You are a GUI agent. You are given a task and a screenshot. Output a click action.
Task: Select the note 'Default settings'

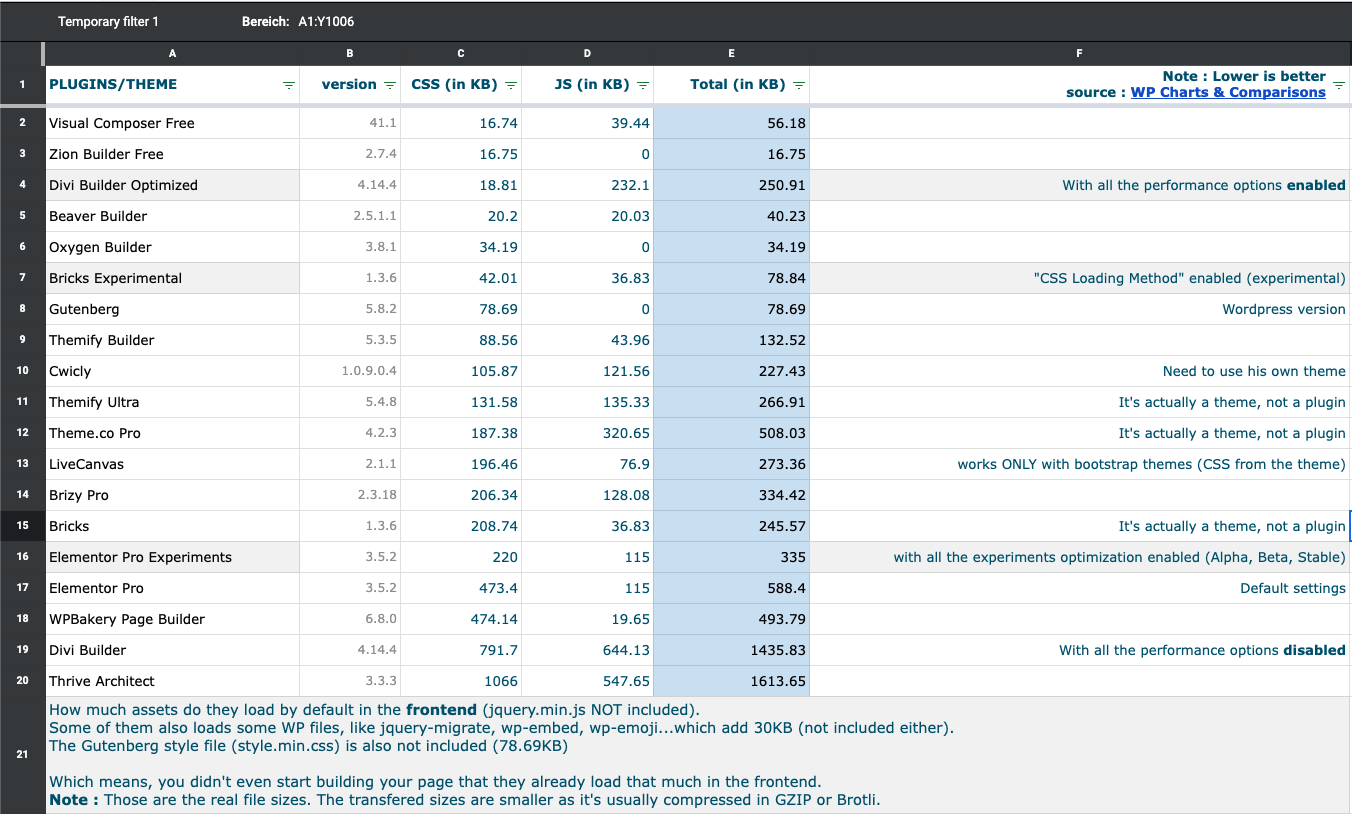pos(1080,588)
